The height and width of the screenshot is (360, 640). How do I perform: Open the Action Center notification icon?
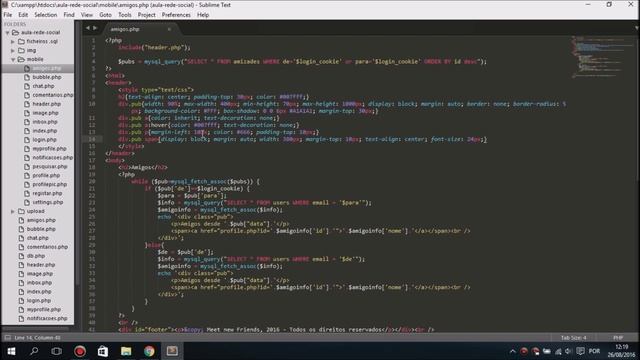tap(580, 351)
